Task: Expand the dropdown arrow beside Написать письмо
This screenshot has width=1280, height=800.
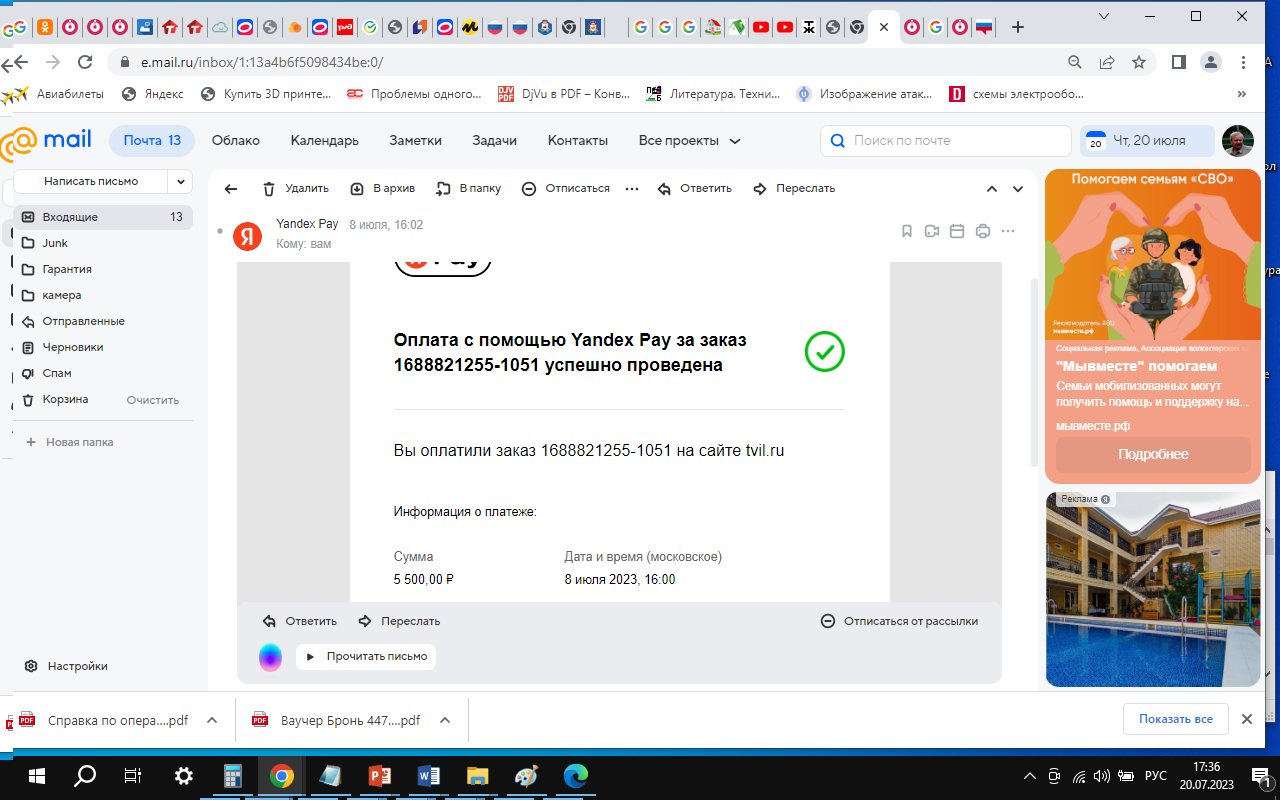Action: tap(181, 182)
